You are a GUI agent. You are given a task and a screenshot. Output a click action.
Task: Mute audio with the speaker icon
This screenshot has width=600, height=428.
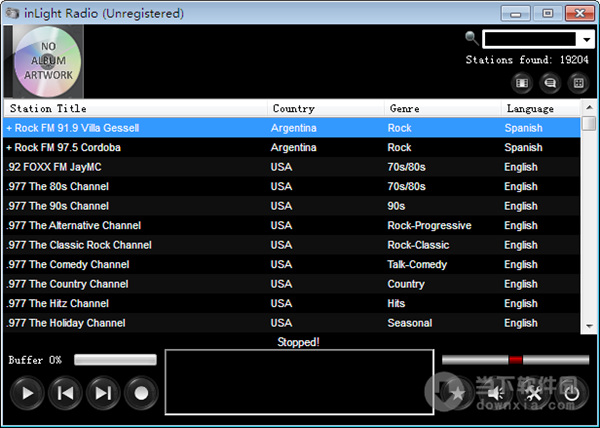[x=496, y=393]
